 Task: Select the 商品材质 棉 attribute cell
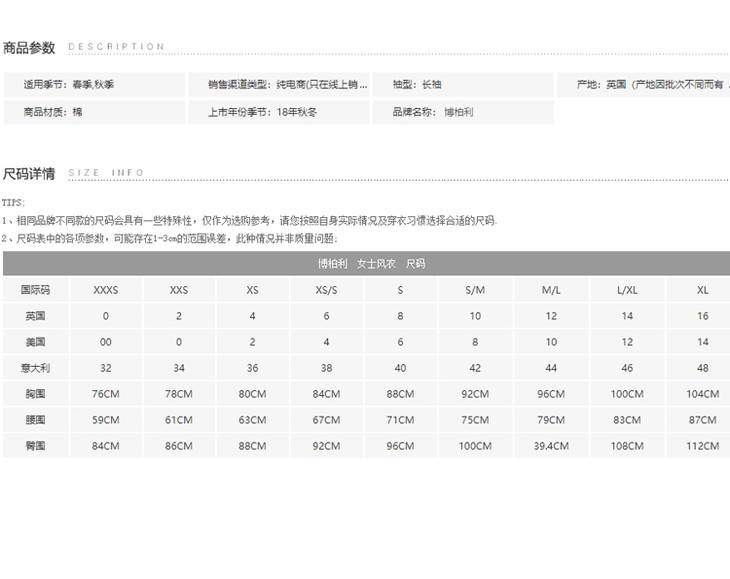click(x=95, y=112)
